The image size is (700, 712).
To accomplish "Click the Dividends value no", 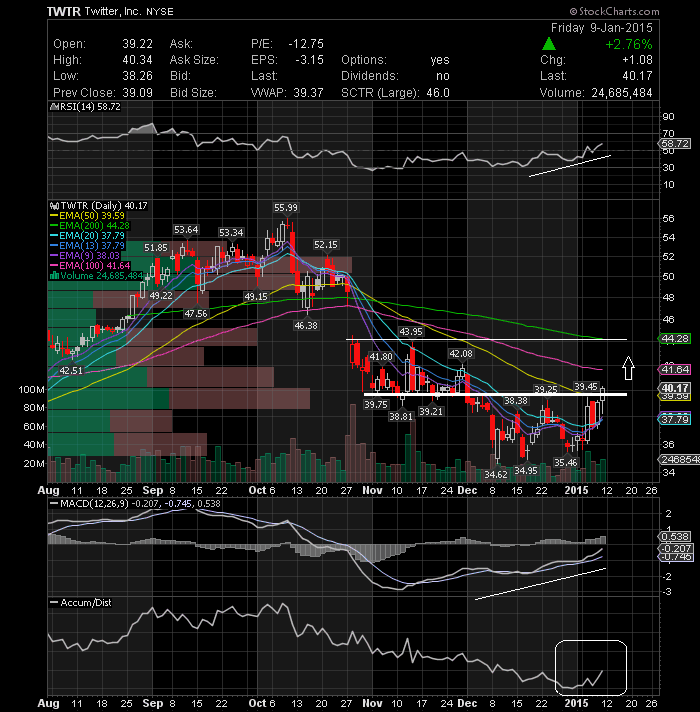I will click(x=443, y=76).
